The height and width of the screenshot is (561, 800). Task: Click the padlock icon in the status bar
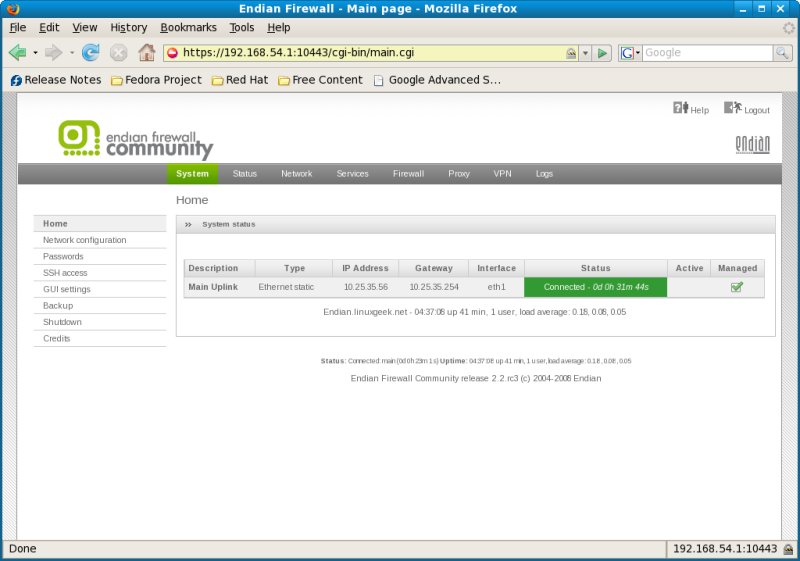[x=789, y=549]
